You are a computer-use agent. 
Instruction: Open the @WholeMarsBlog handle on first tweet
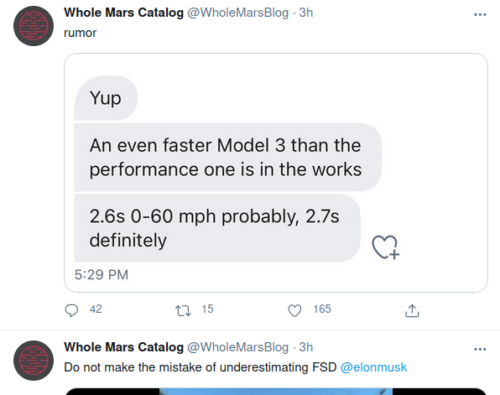[x=238, y=13]
